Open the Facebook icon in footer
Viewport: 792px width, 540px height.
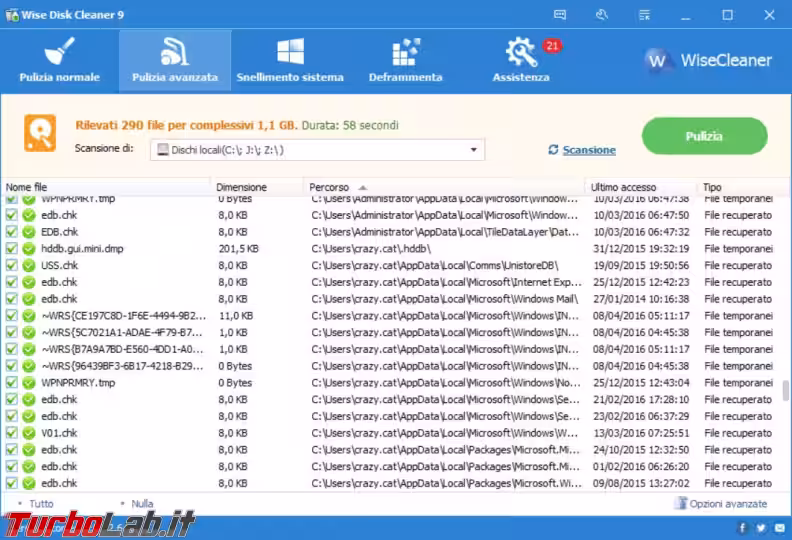pyautogui.click(x=742, y=528)
